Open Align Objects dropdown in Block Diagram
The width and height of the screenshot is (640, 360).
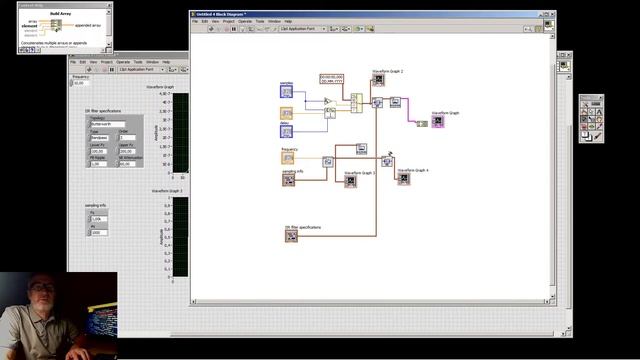pyautogui.click(x=334, y=29)
